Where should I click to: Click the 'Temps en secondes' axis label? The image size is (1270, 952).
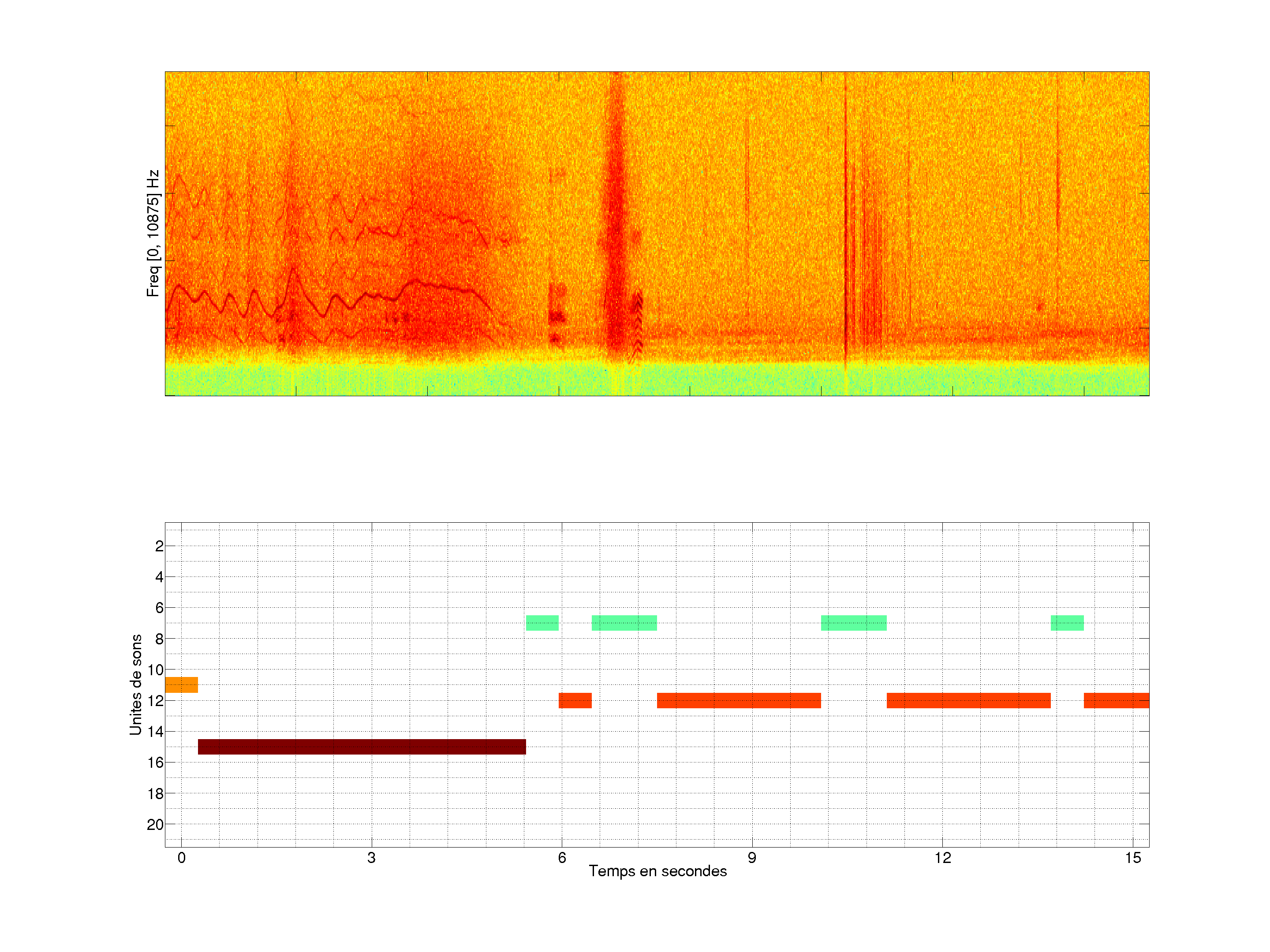click(657, 871)
